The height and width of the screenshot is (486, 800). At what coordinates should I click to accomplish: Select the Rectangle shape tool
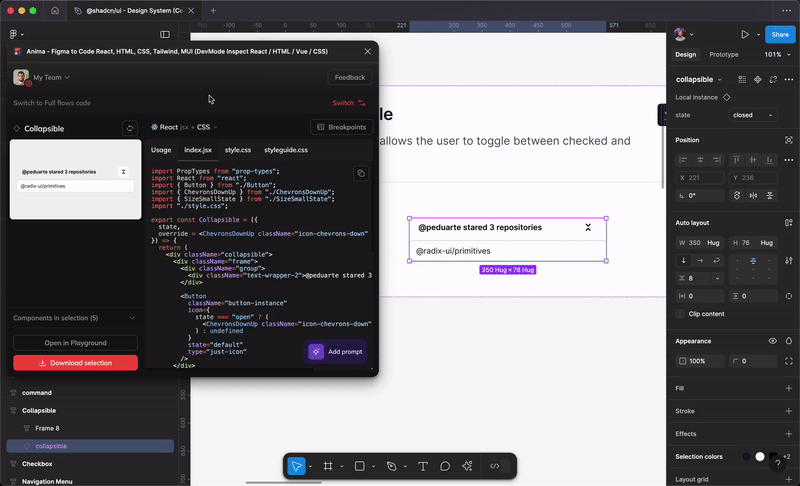point(360,466)
